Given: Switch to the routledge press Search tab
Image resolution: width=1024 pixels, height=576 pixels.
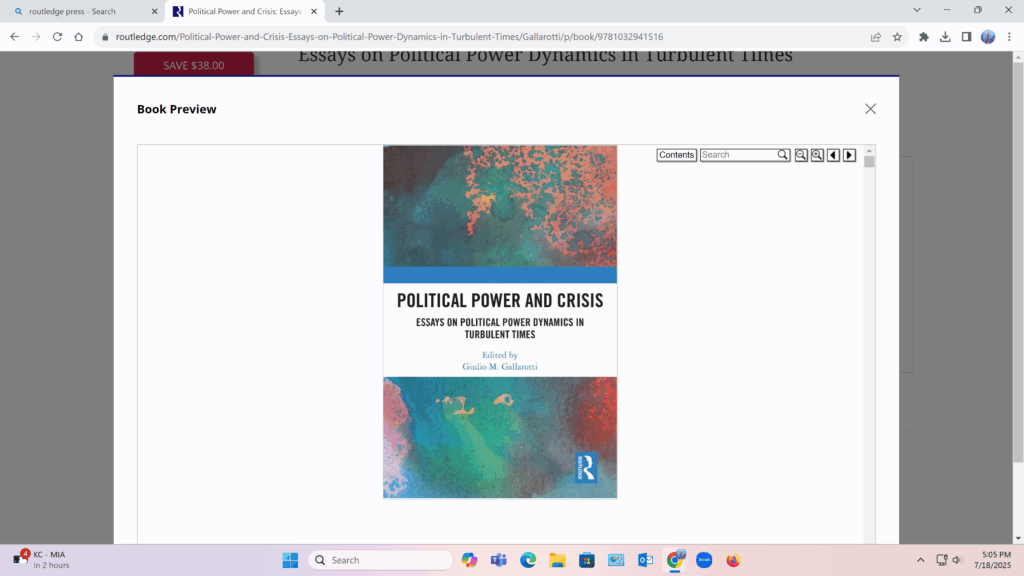Looking at the screenshot, I should click(x=80, y=11).
